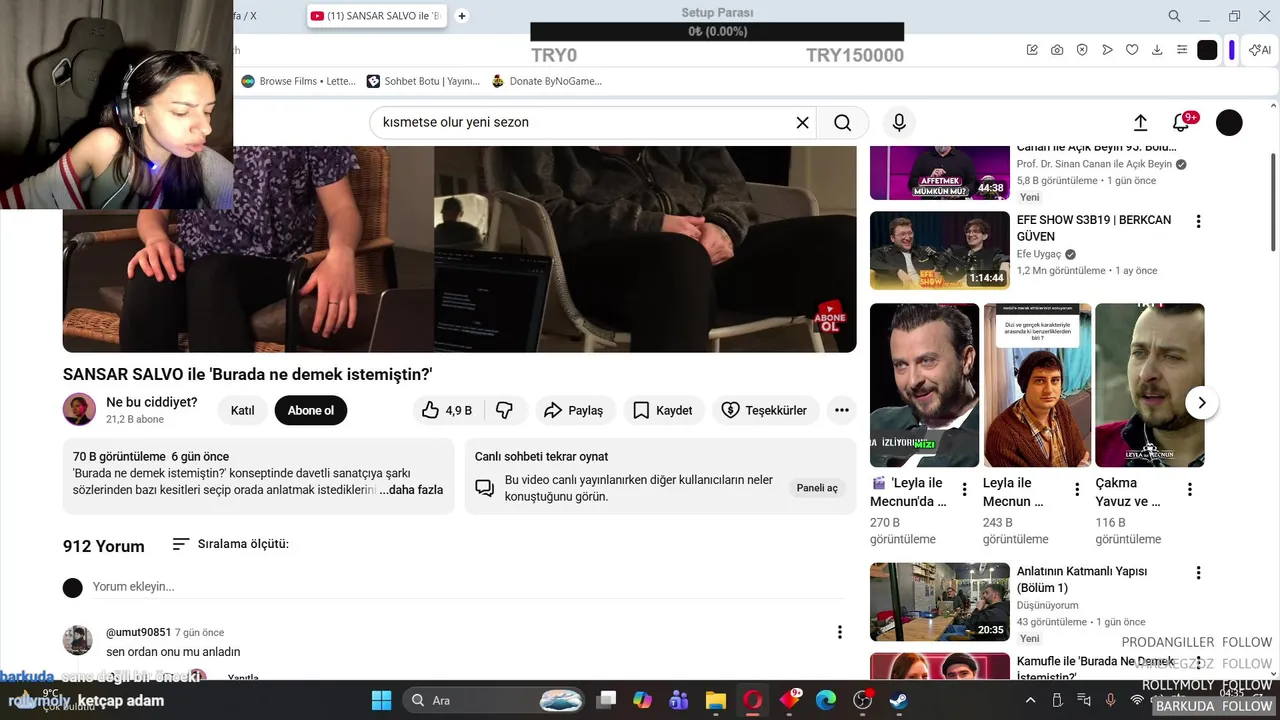Open options on umut90851's comment
This screenshot has width=1280, height=720.
840,632
